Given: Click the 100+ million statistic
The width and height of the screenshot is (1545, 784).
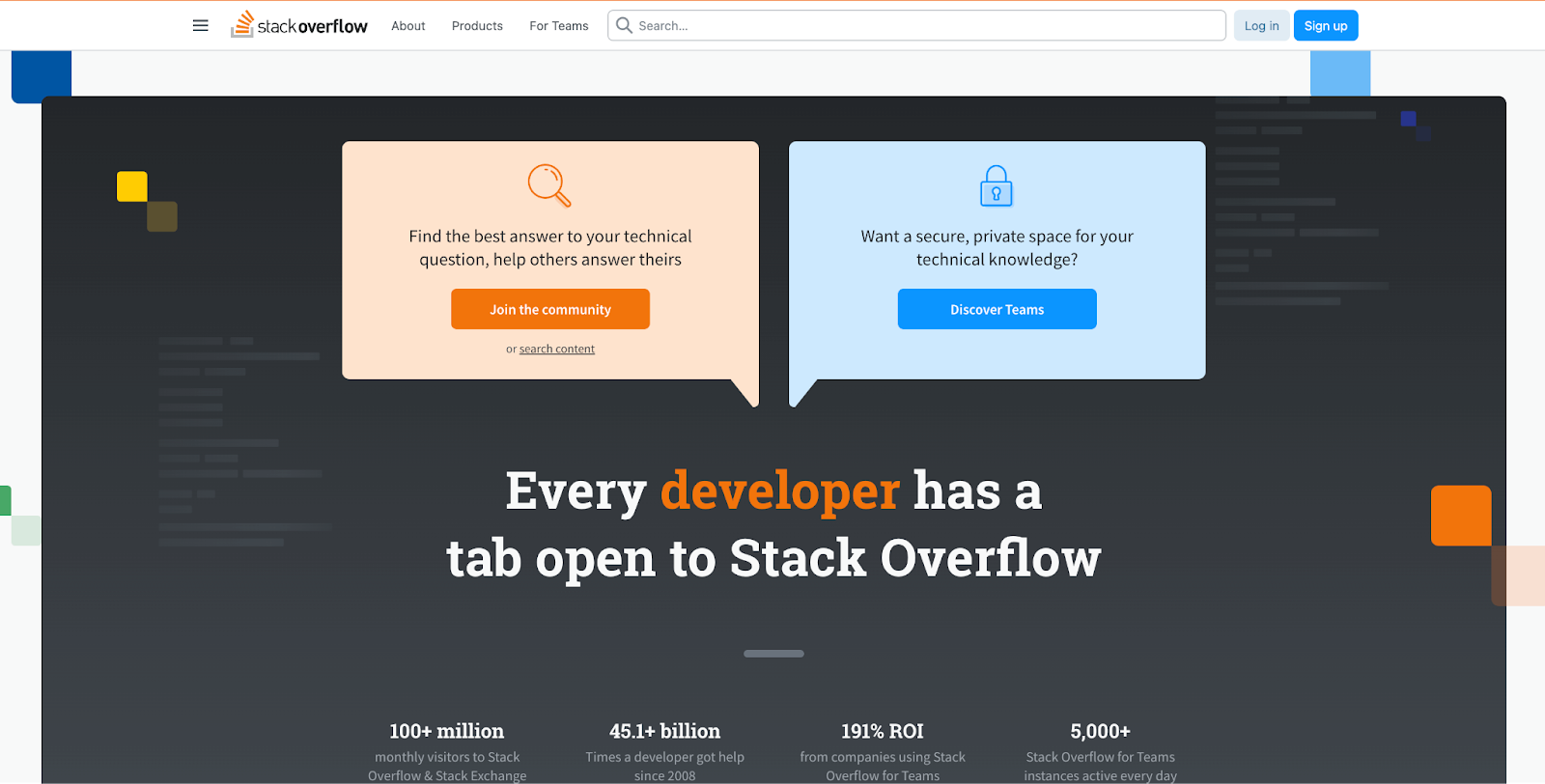Looking at the screenshot, I should pos(447,731).
